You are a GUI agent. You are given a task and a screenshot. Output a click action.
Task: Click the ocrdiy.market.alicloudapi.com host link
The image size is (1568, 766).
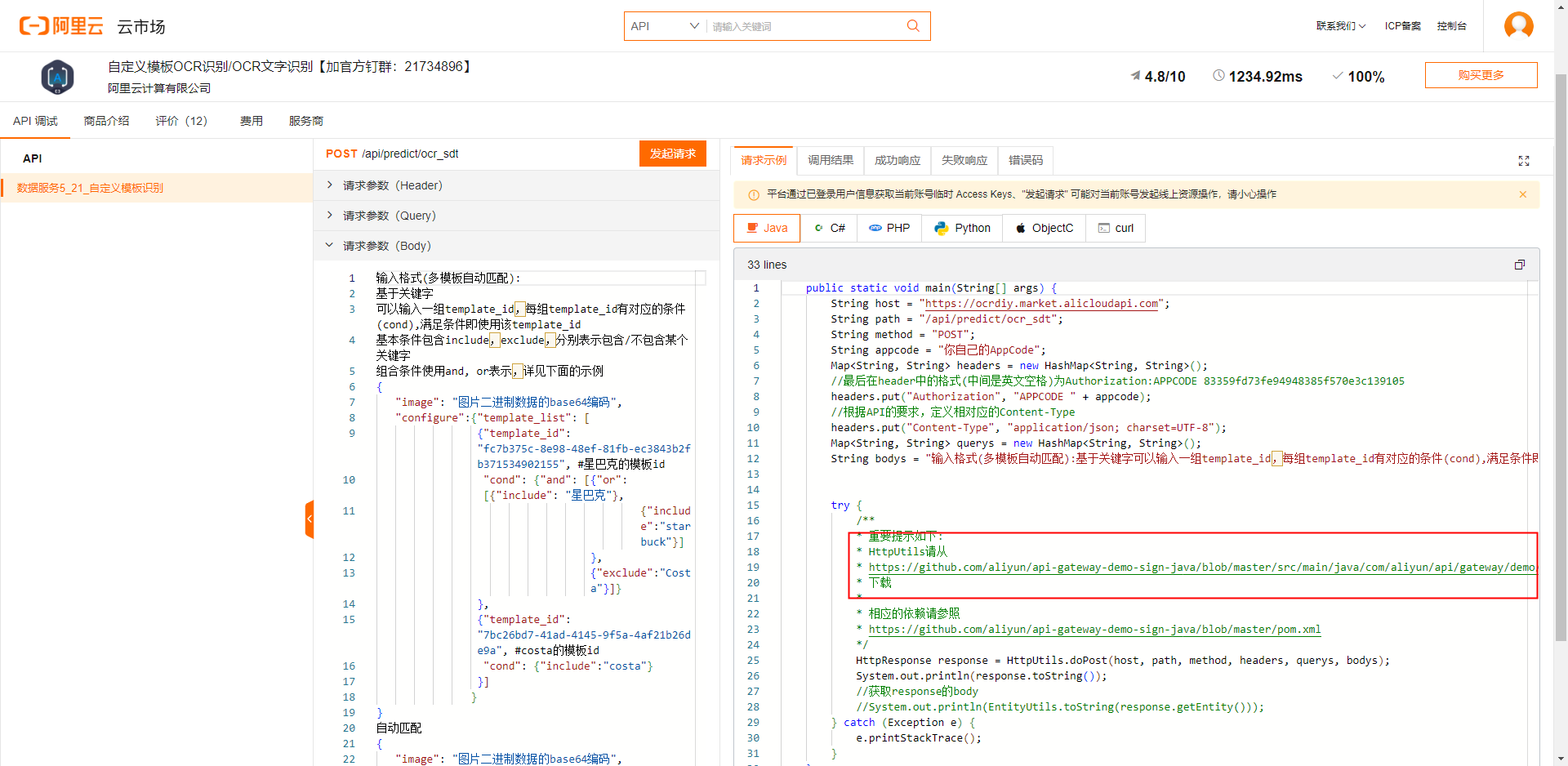[x=1041, y=304]
